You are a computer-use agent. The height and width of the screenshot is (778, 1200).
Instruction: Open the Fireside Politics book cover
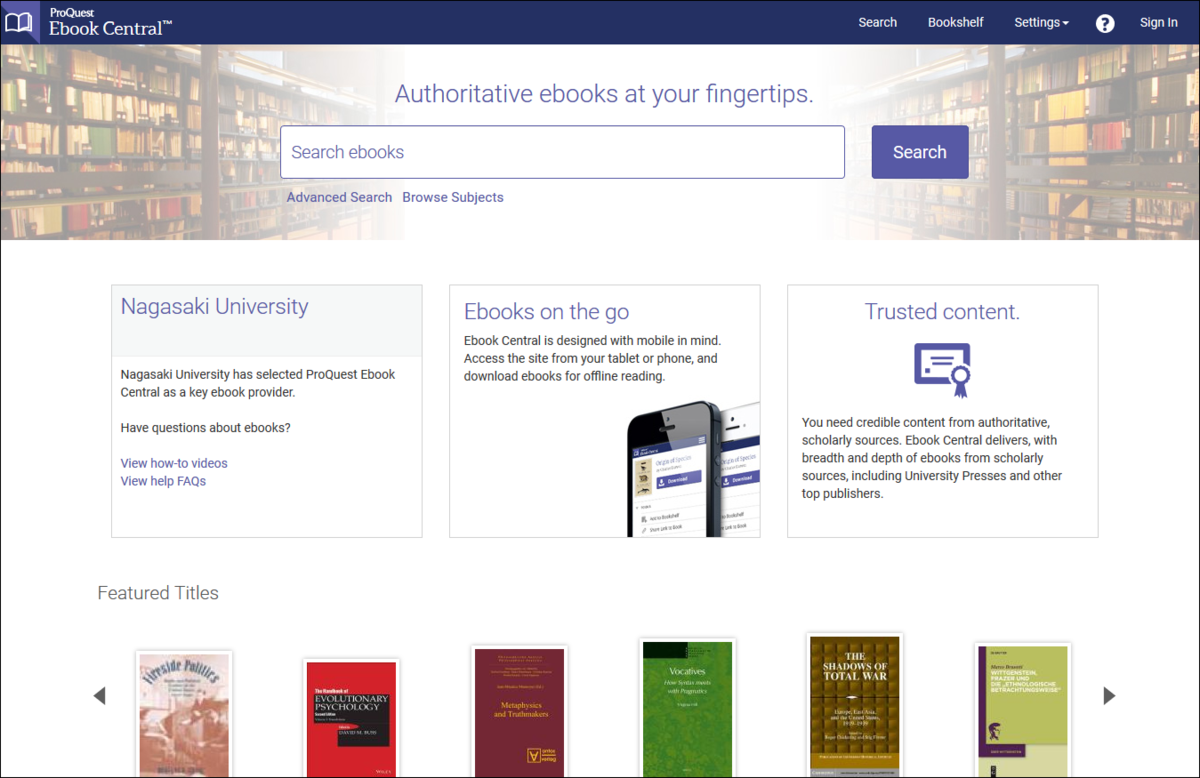click(184, 714)
